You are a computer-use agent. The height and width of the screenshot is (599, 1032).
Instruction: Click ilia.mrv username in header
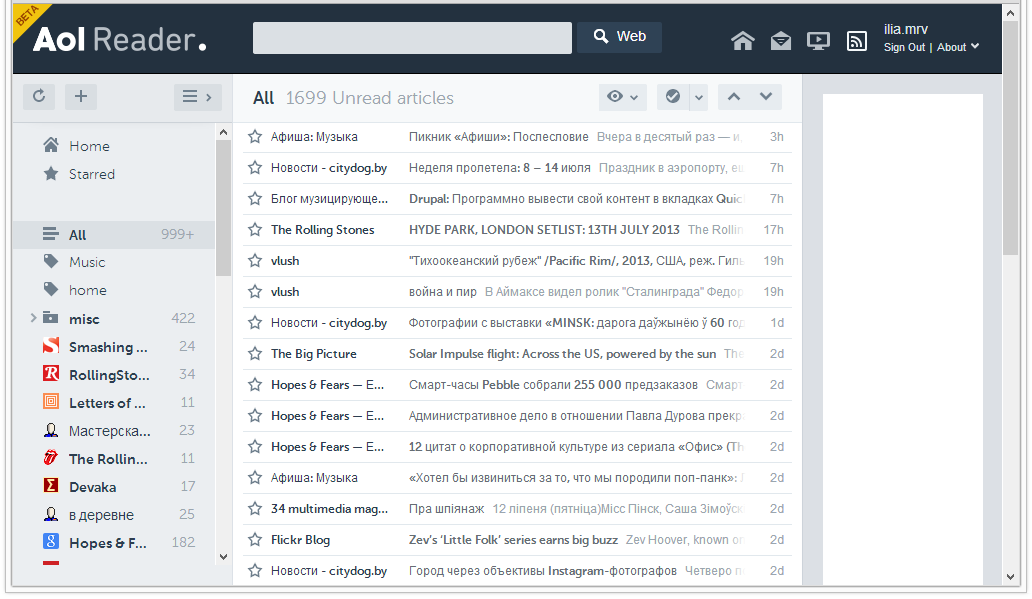[906, 29]
